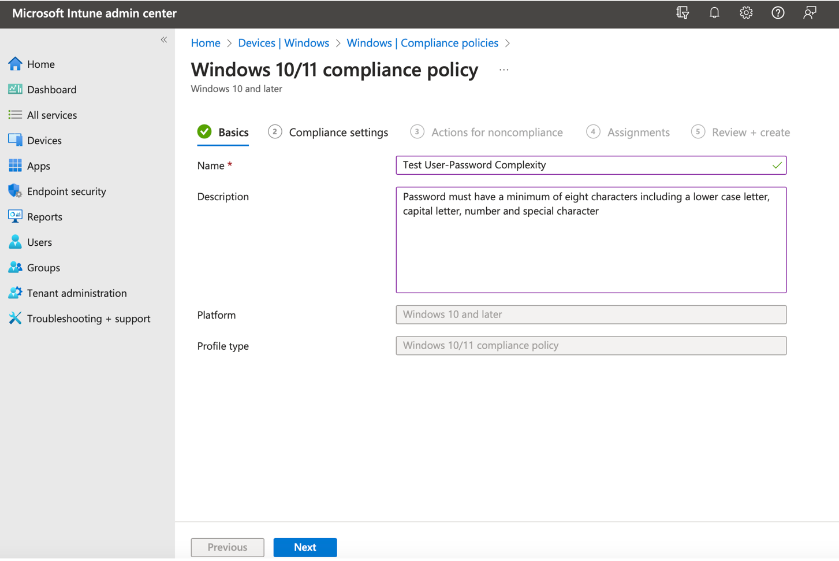Click the green validation check in Name field
The height and width of the screenshot is (561, 839).
(777, 165)
